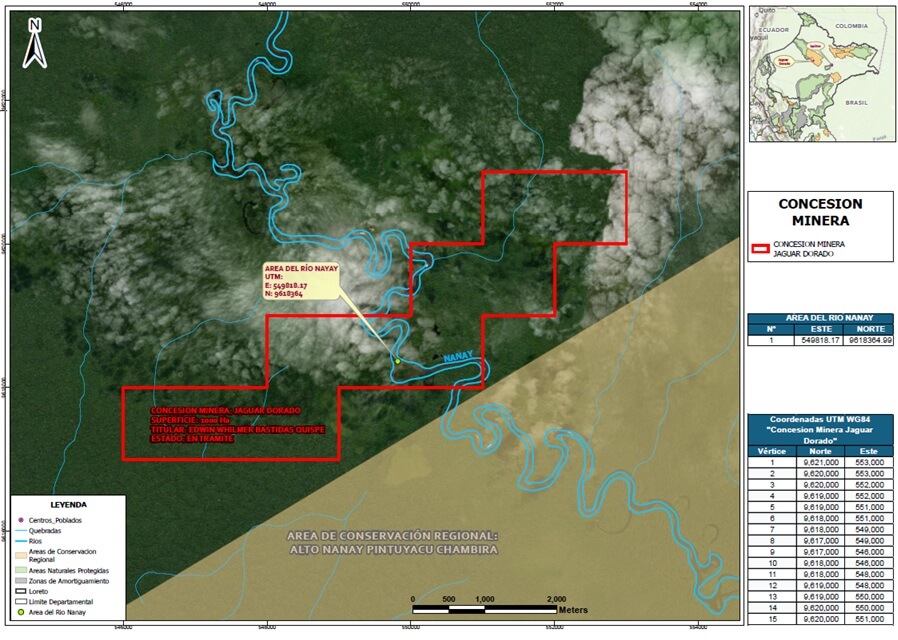Click the 'COLOMBIA' label in inset map
Screen dimensions: 898x640
coord(851,26)
